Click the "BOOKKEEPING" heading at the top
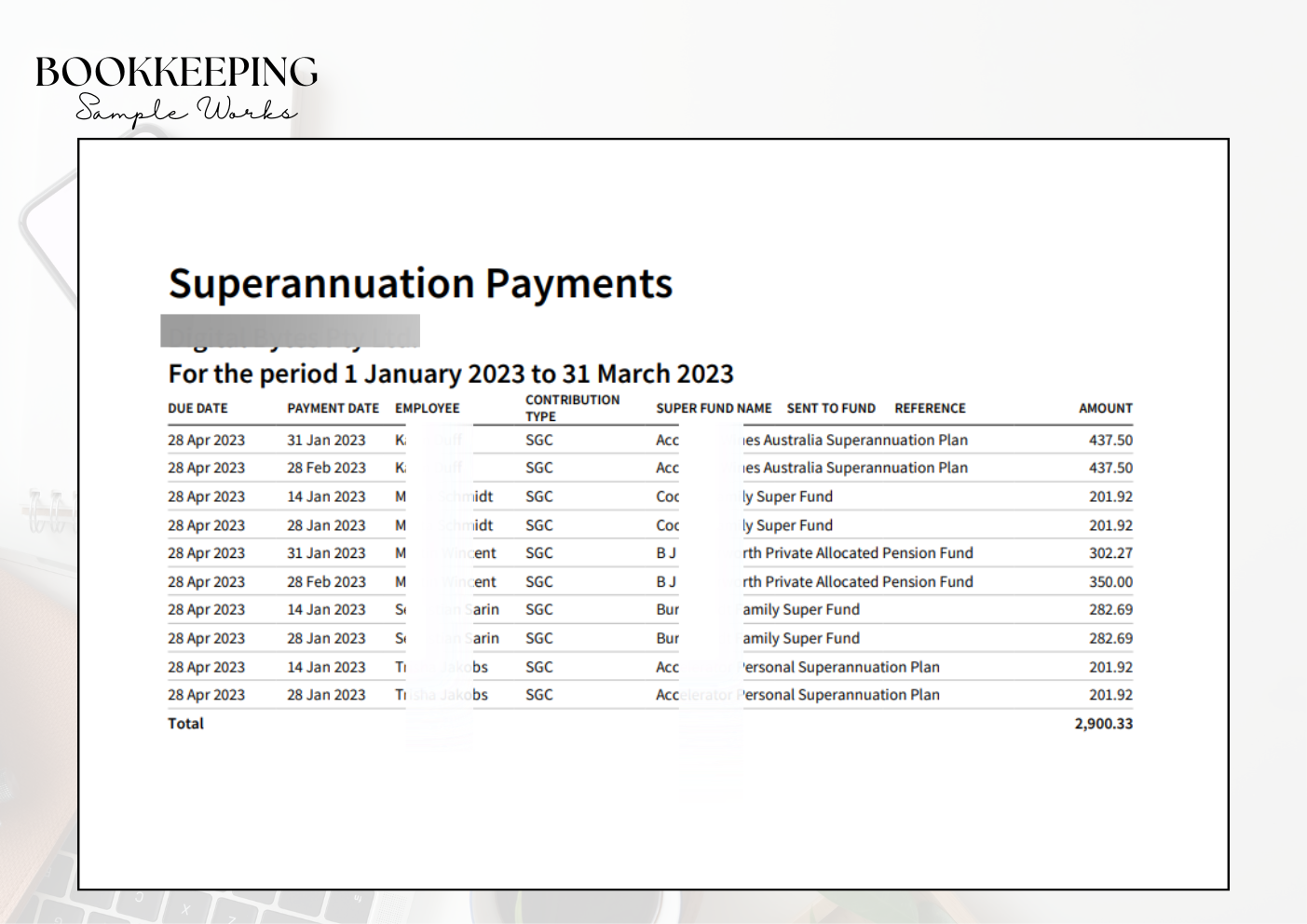Image resolution: width=1307 pixels, height=924 pixels. 177,72
